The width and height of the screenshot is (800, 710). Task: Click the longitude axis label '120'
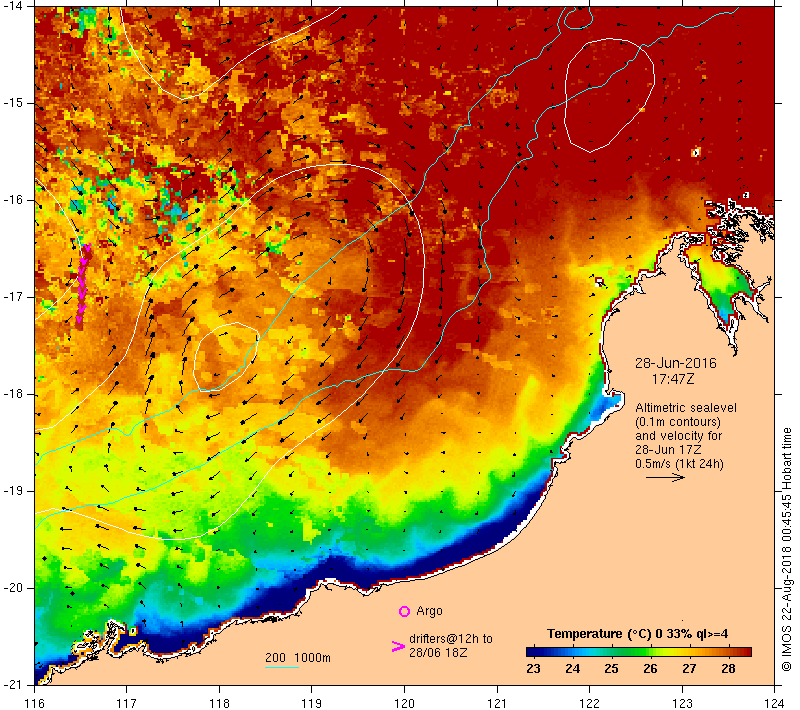pos(405,703)
